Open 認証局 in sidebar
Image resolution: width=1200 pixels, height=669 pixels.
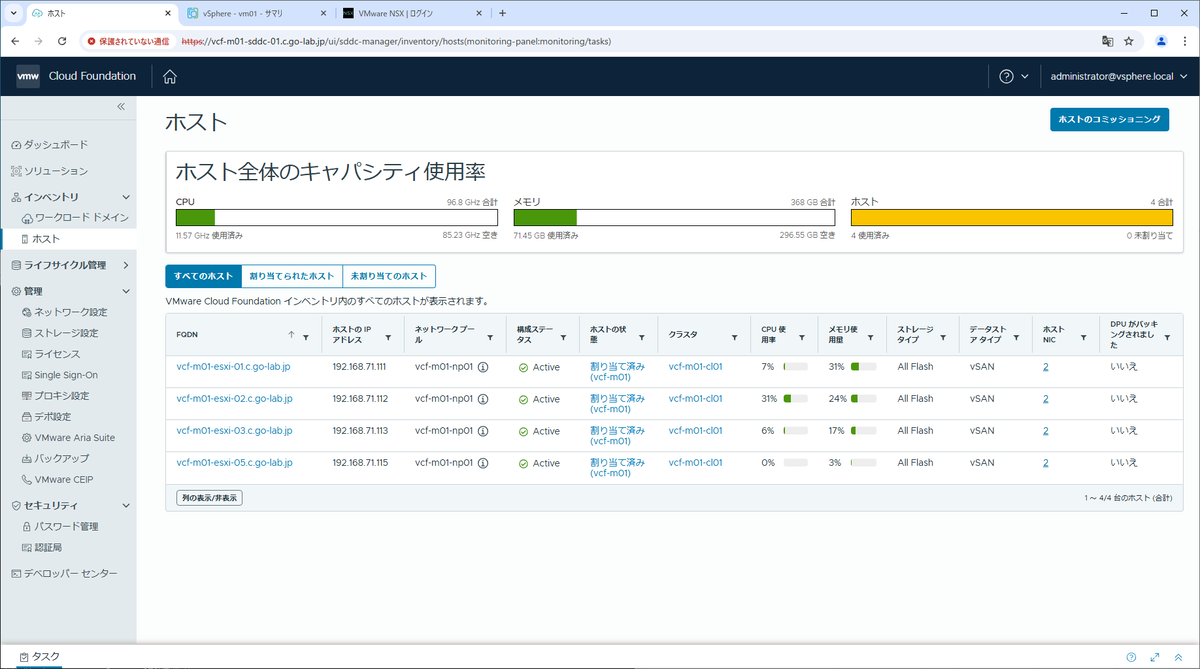click(x=42, y=547)
